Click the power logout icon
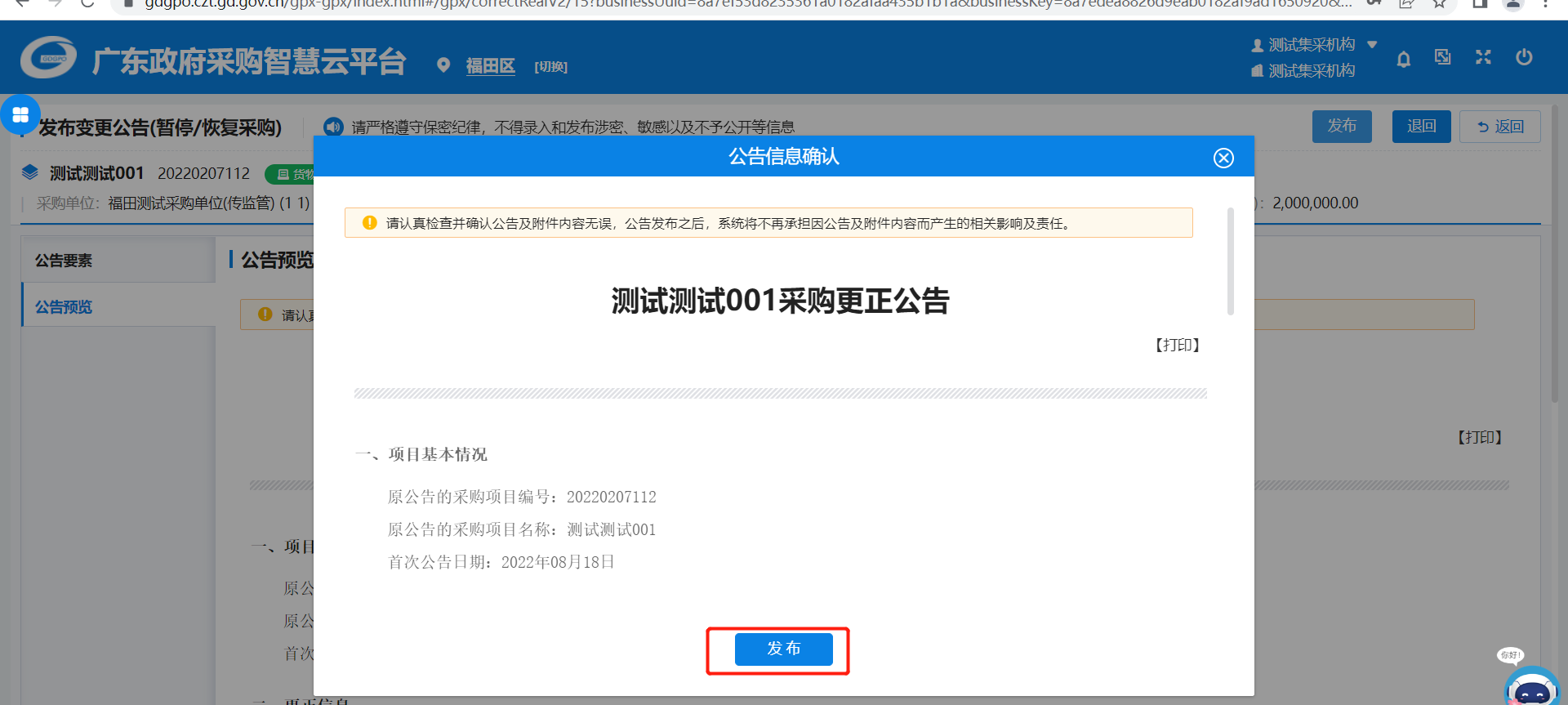 click(x=1523, y=57)
